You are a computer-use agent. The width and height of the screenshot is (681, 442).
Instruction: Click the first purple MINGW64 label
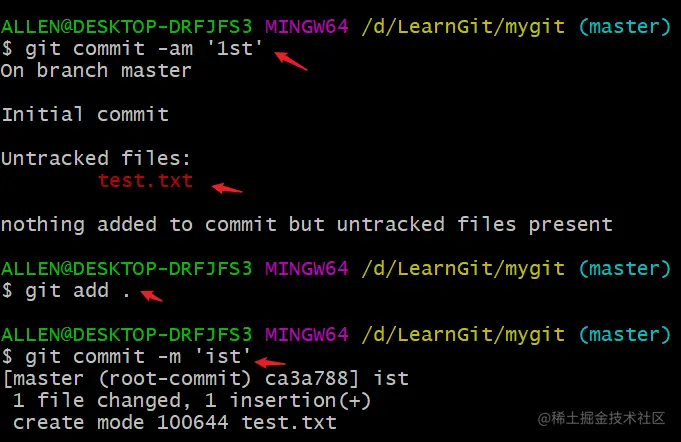[307, 26]
